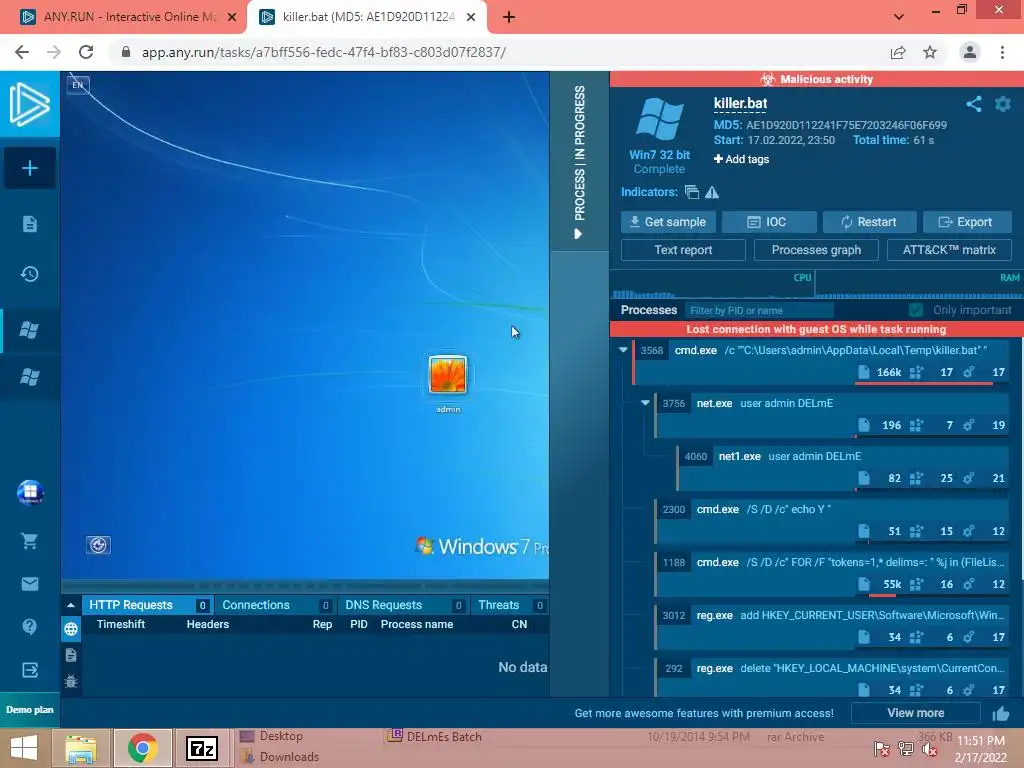1024x768 pixels.
Task: Click the Add tags link
Action: point(741,159)
